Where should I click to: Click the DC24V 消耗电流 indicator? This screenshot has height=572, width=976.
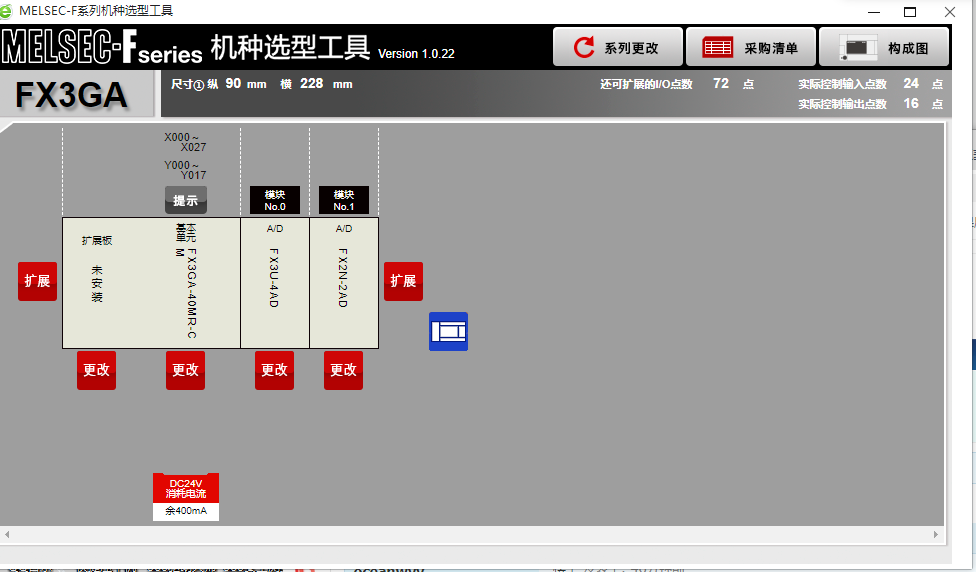[185, 488]
